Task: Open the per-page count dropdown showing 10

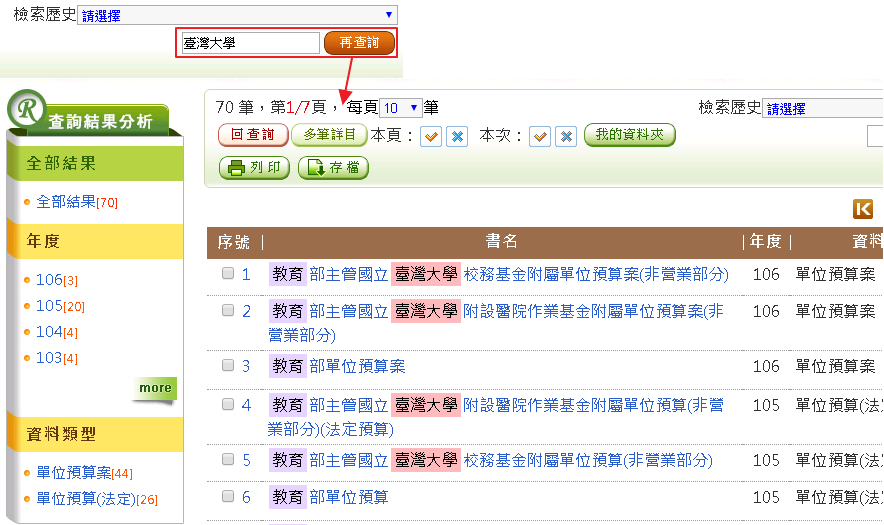Action: [401, 108]
